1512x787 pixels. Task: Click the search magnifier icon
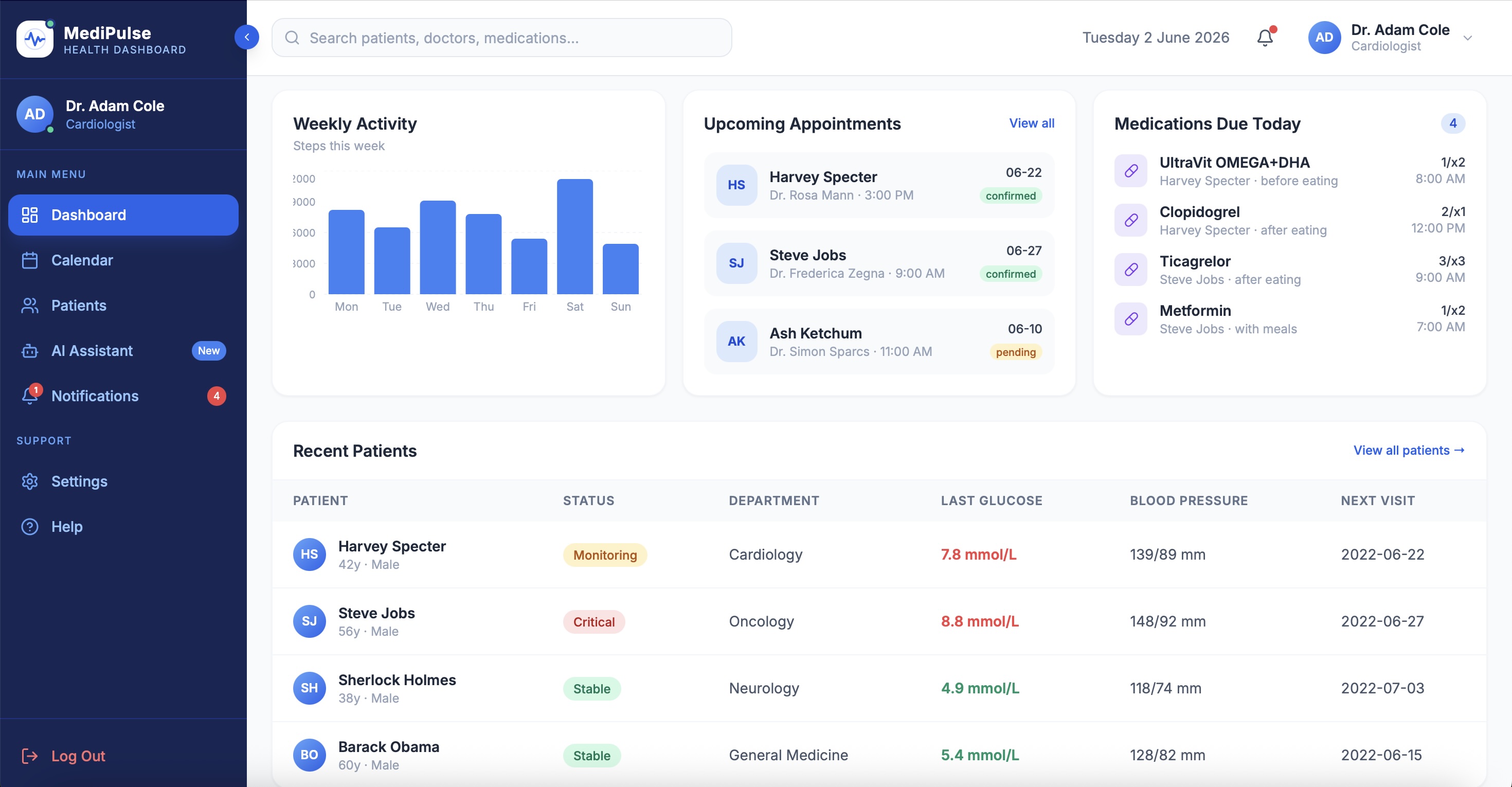click(292, 38)
